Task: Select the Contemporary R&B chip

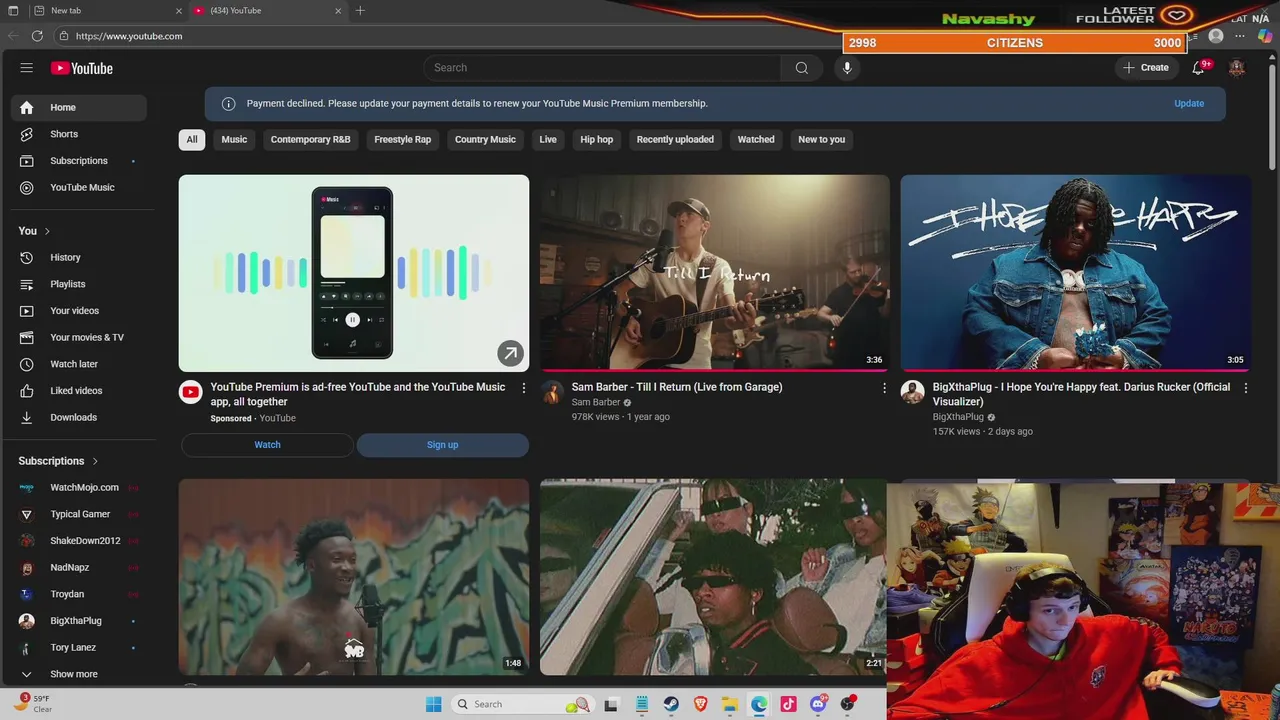Action: point(310,139)
